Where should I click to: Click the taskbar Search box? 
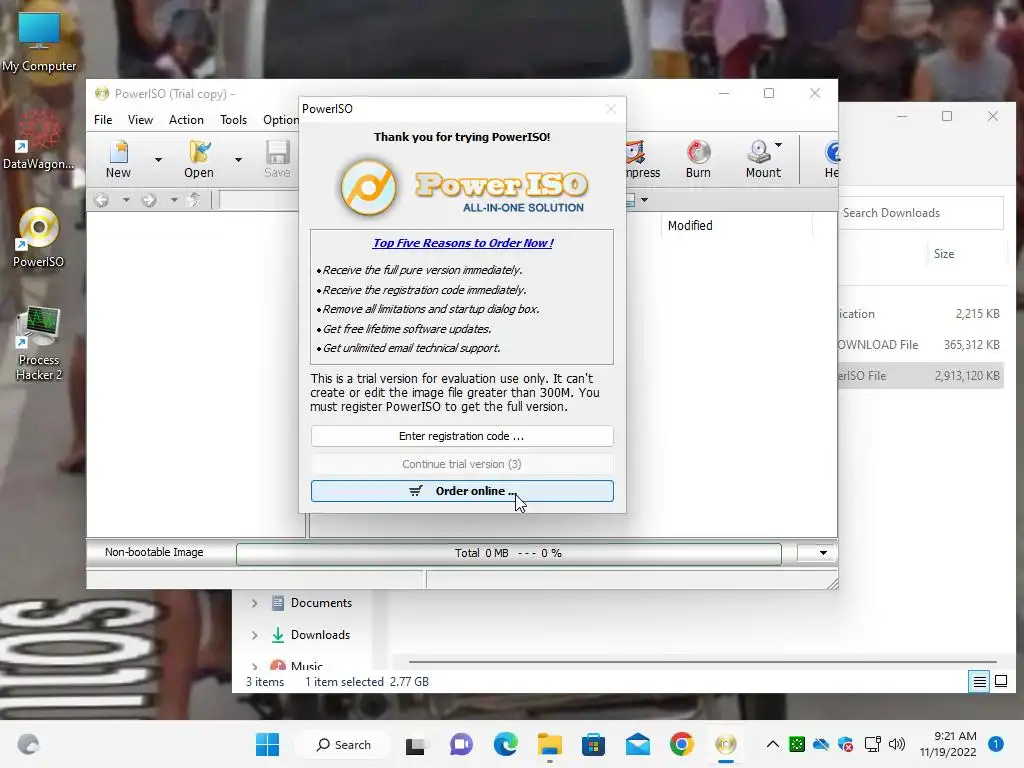click(344, 744)
